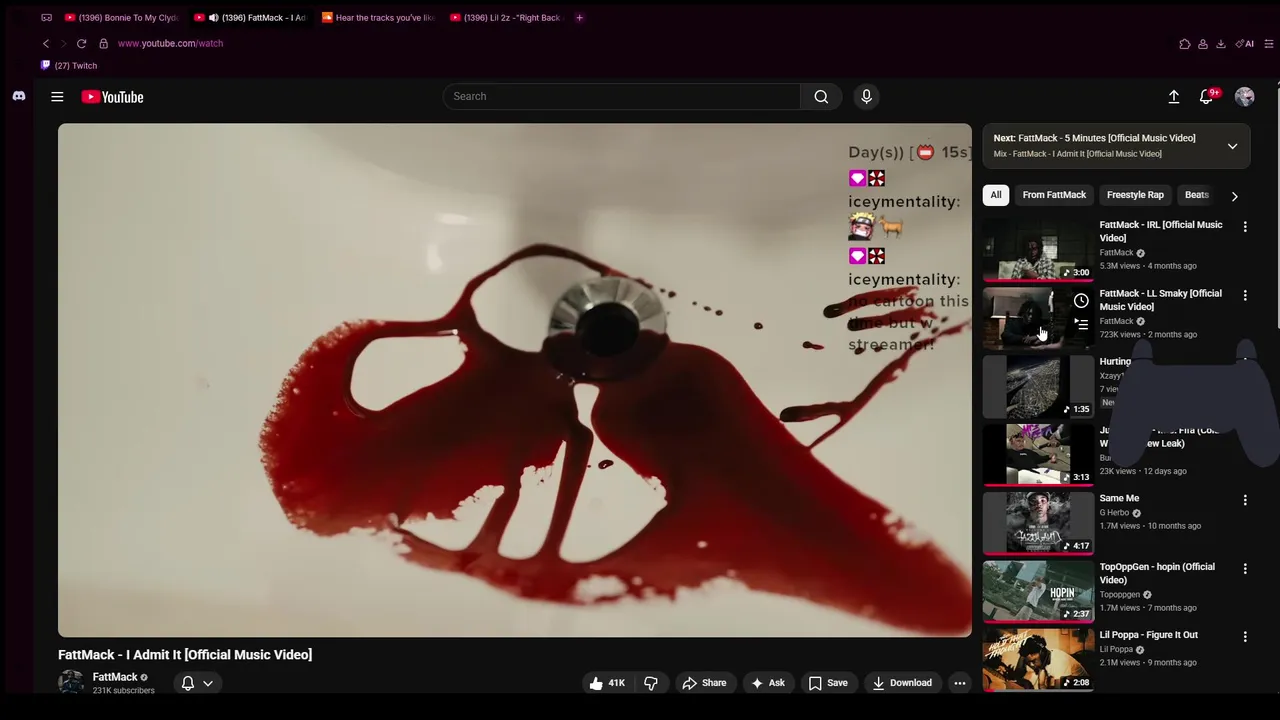1280x720 pixels.
Task: View site info via padlock icon
Action: tap(103, 43)
